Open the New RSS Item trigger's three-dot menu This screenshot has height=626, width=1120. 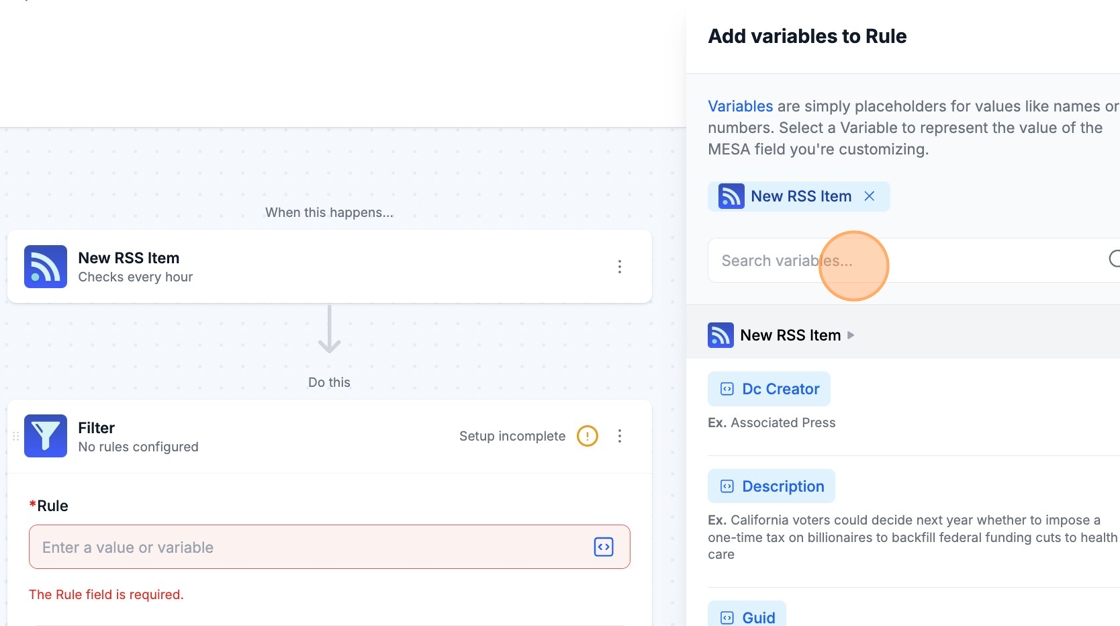click(620, 267)
